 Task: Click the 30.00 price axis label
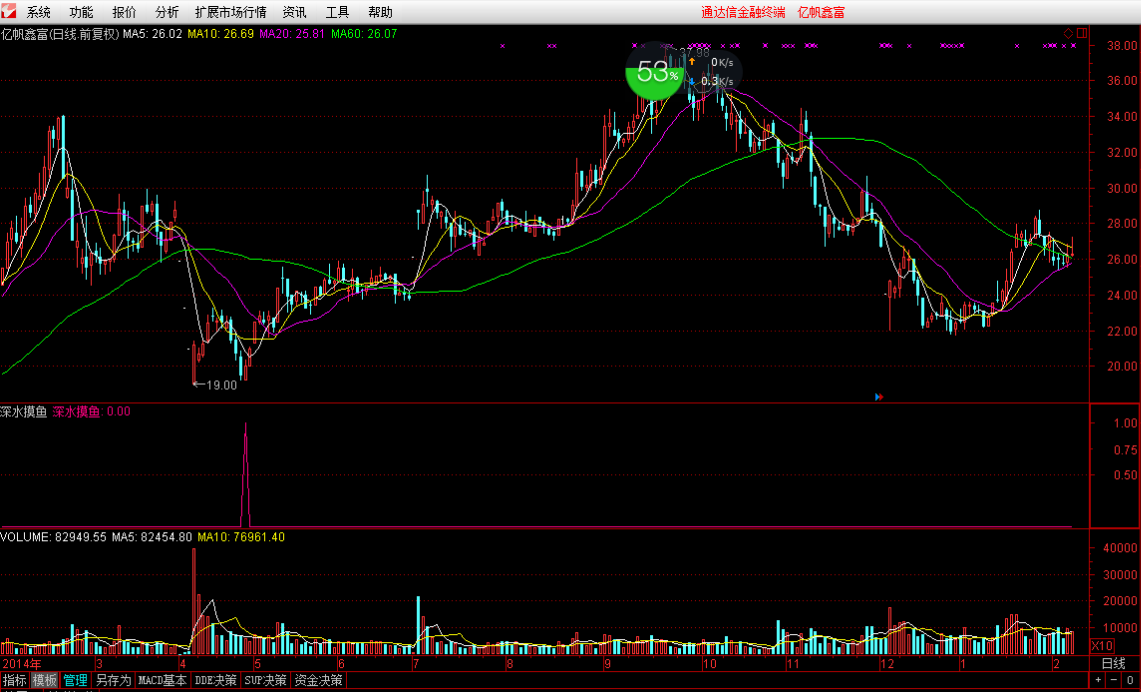point(1122,188)
